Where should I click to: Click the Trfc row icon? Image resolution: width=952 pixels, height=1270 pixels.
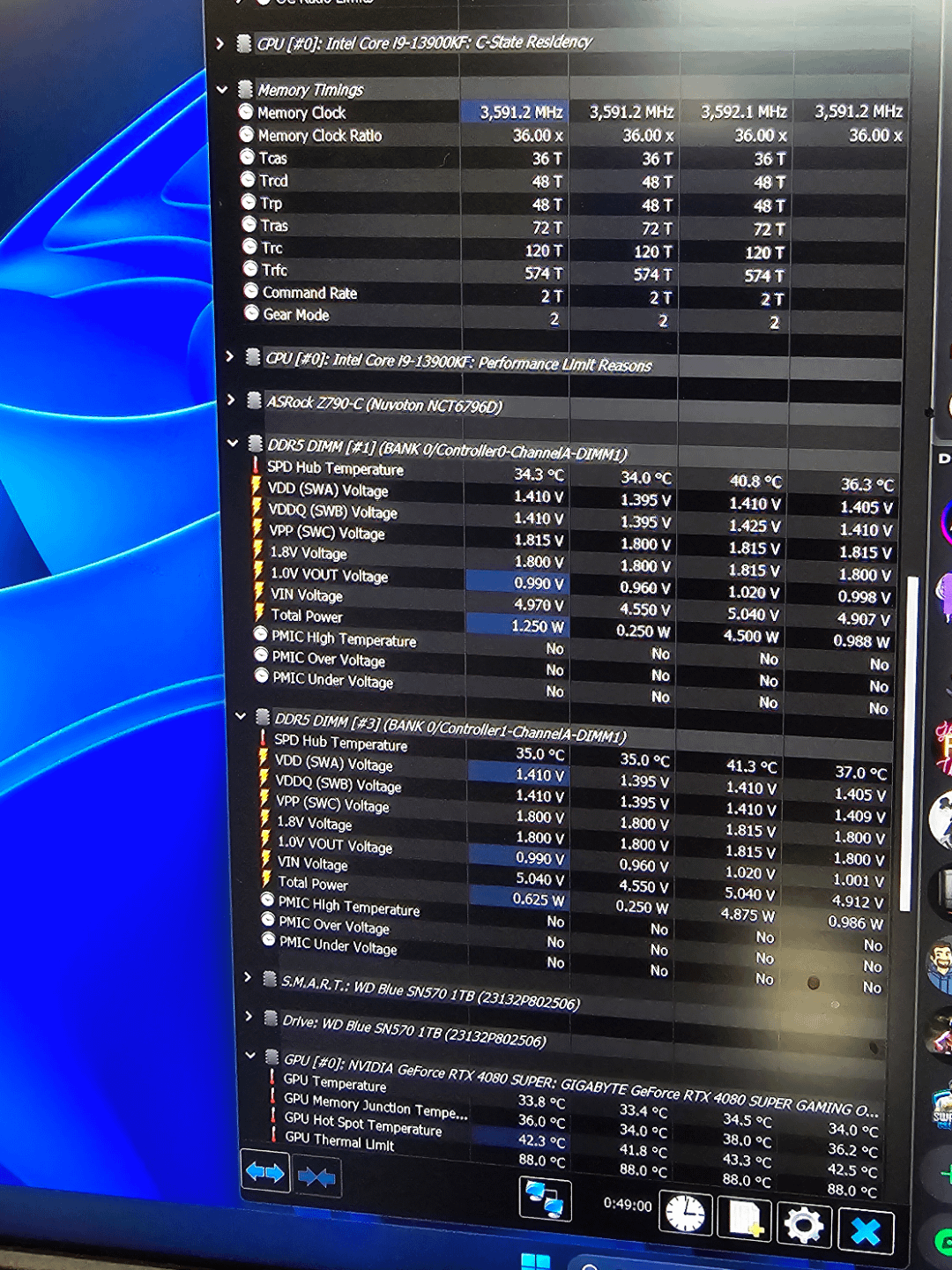coord(250,269)
